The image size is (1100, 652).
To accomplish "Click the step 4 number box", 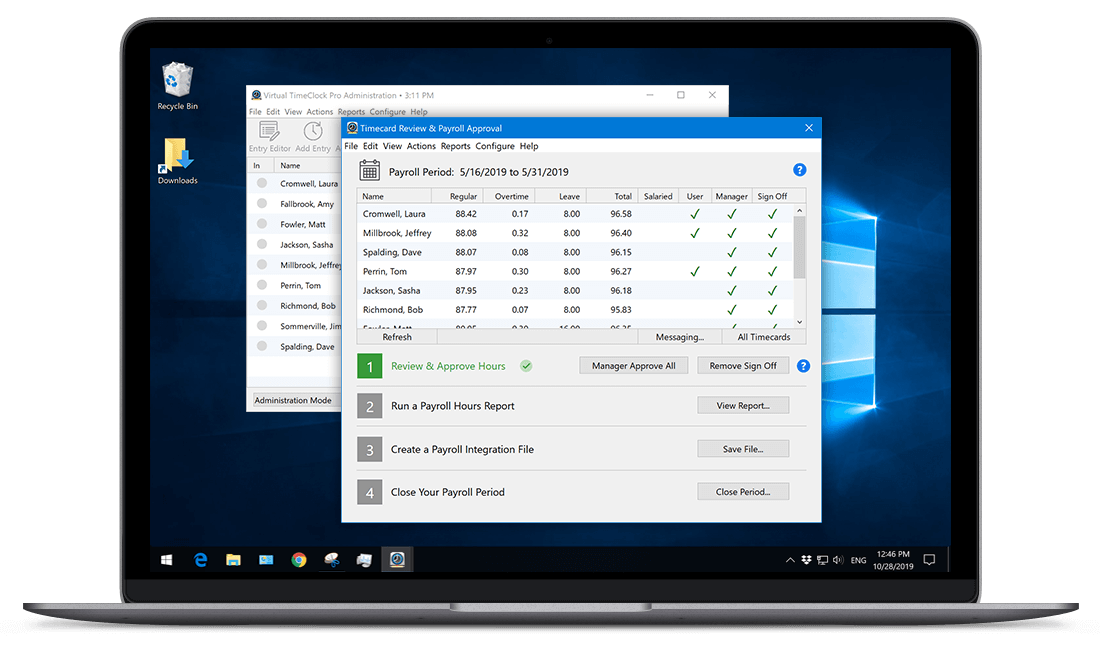I will (370, 493).
